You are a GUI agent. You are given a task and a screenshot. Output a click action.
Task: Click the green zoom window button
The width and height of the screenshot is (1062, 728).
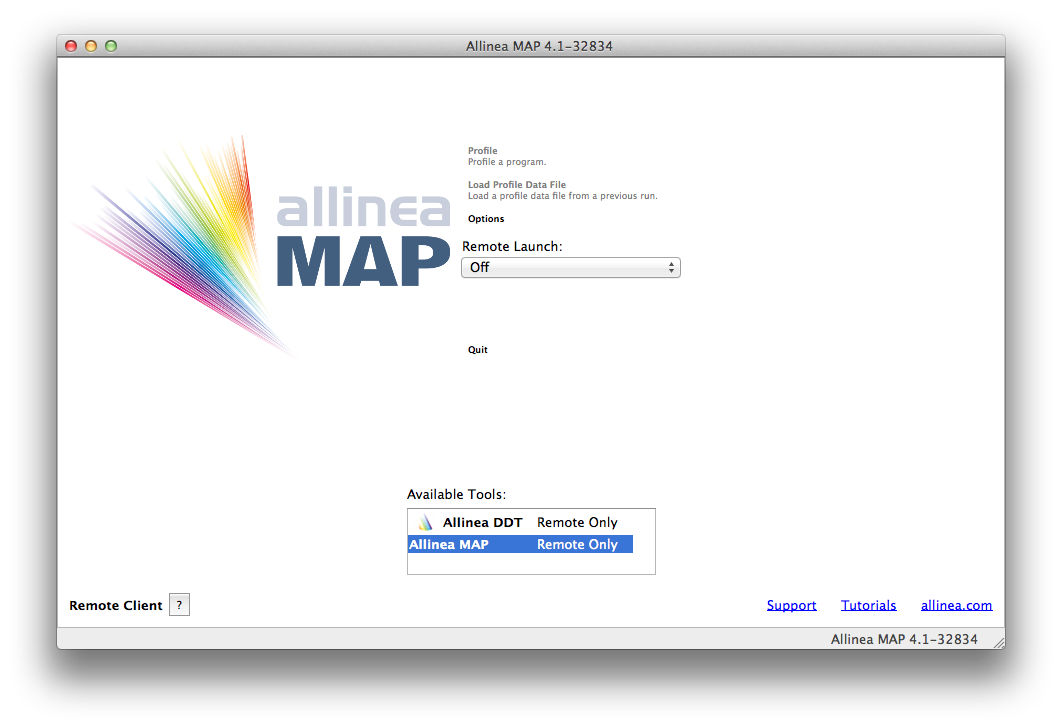(x=111, y=46)
